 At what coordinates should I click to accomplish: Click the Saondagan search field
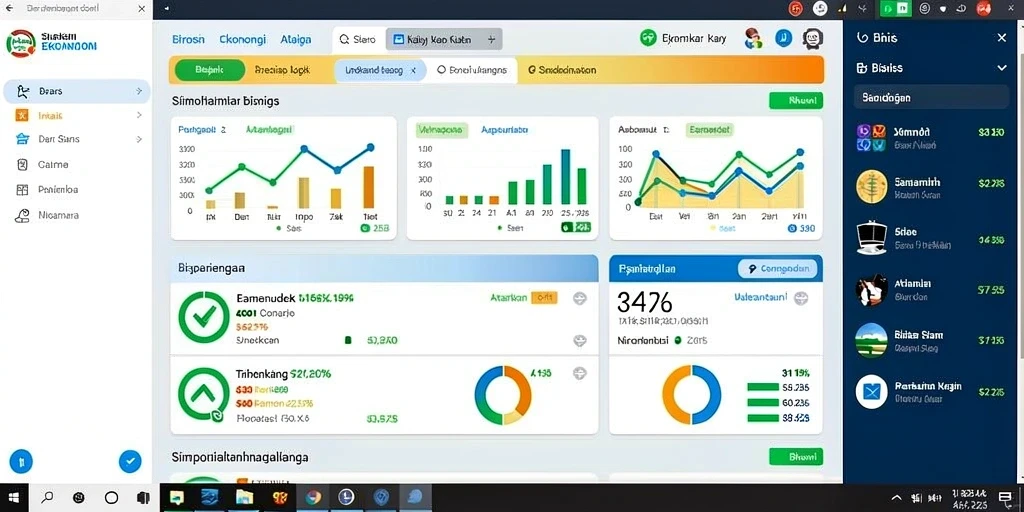click(x=931, y=98)
